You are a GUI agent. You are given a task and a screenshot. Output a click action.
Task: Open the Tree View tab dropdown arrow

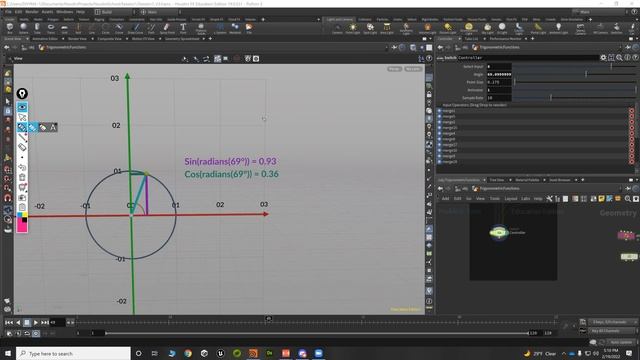click(510, 180)
